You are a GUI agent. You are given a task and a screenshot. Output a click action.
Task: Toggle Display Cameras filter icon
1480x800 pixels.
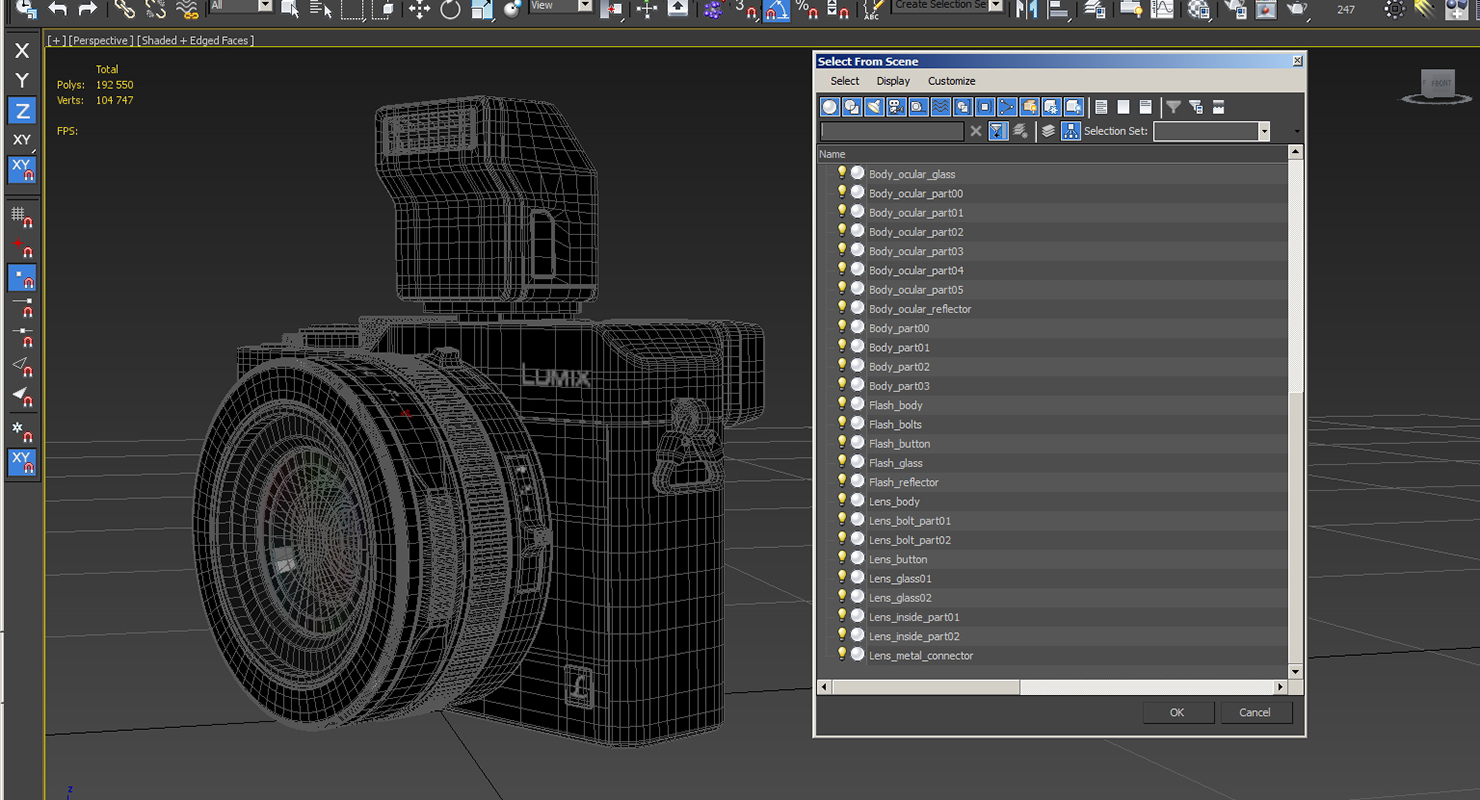896,107
